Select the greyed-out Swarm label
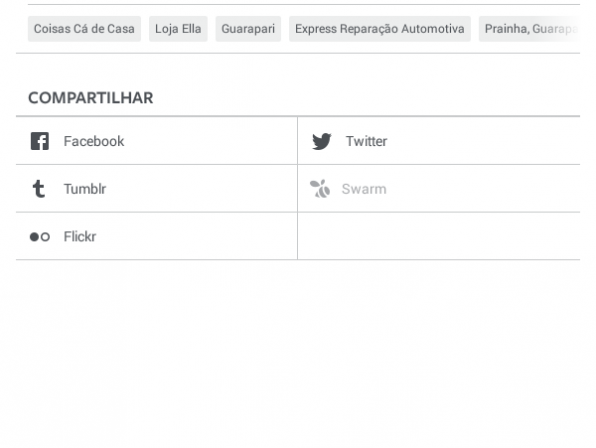This screenshot has width=596, height=448. 364,189
